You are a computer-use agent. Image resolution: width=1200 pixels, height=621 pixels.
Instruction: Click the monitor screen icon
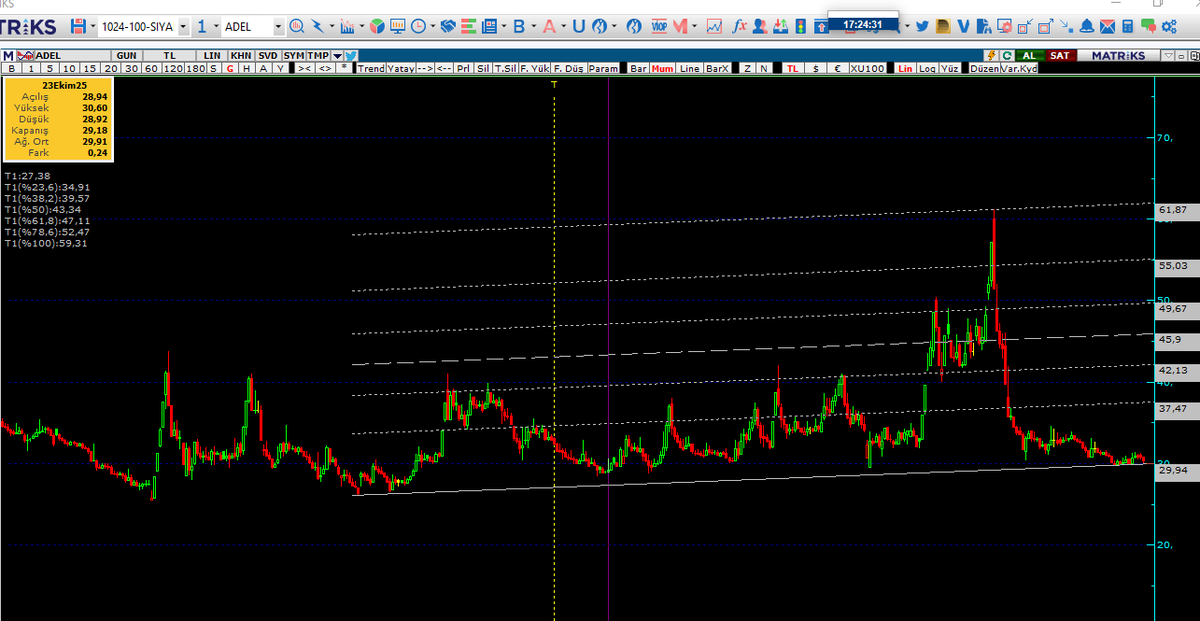click(x=397, y=27)
